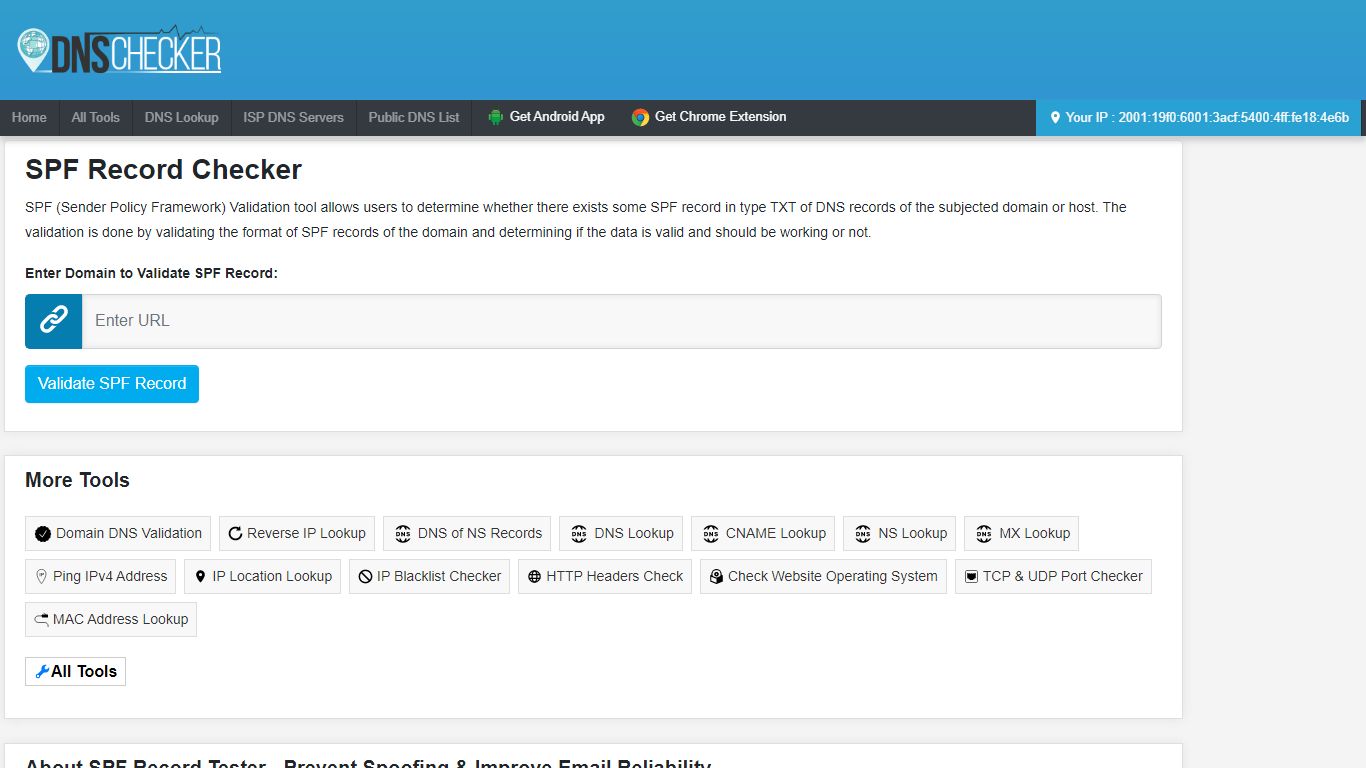
Task: Go to DNS Lookup in the navigation bar
Action: 182,118
